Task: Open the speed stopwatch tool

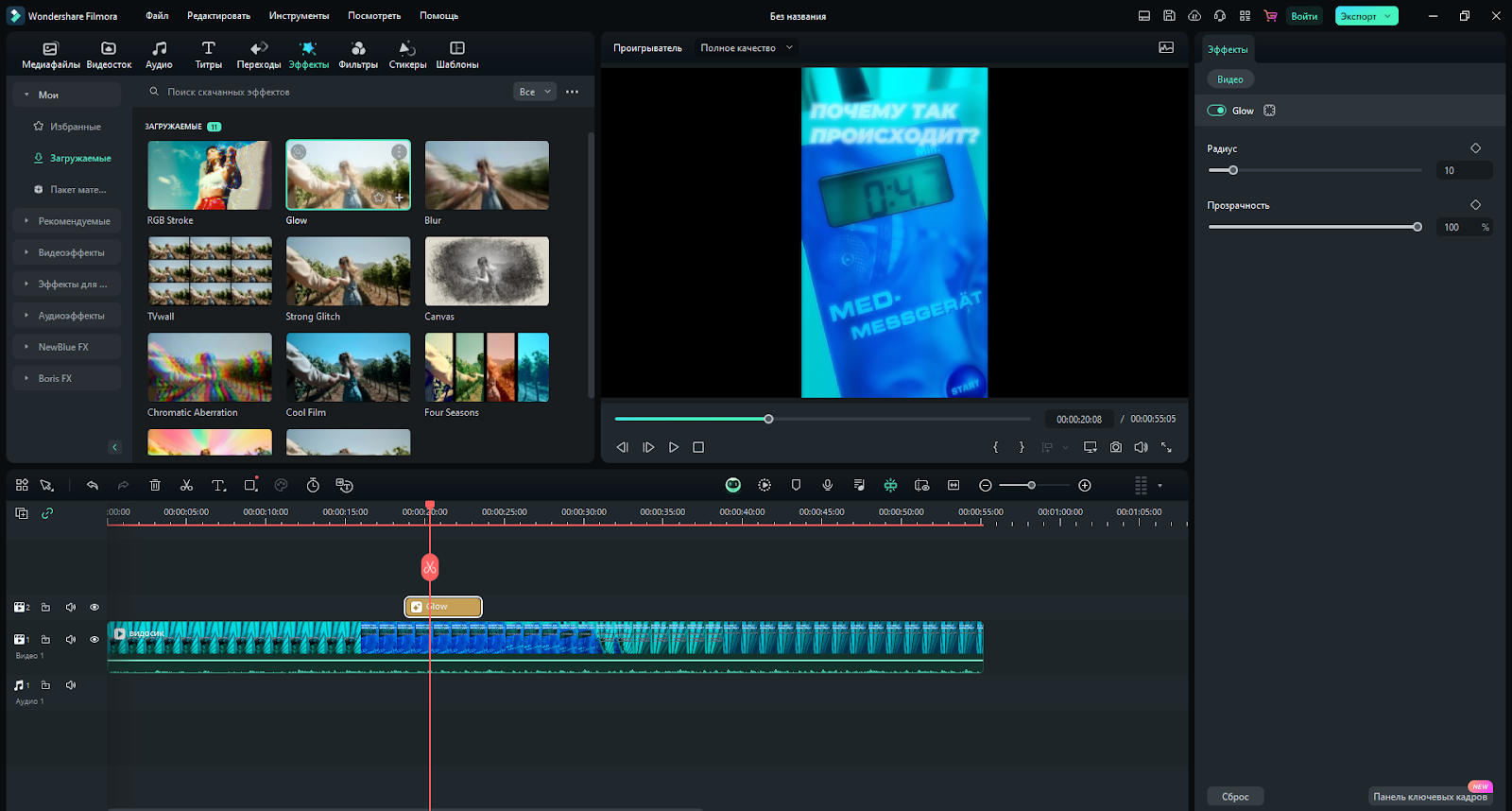Action: (x=313, y=485)
